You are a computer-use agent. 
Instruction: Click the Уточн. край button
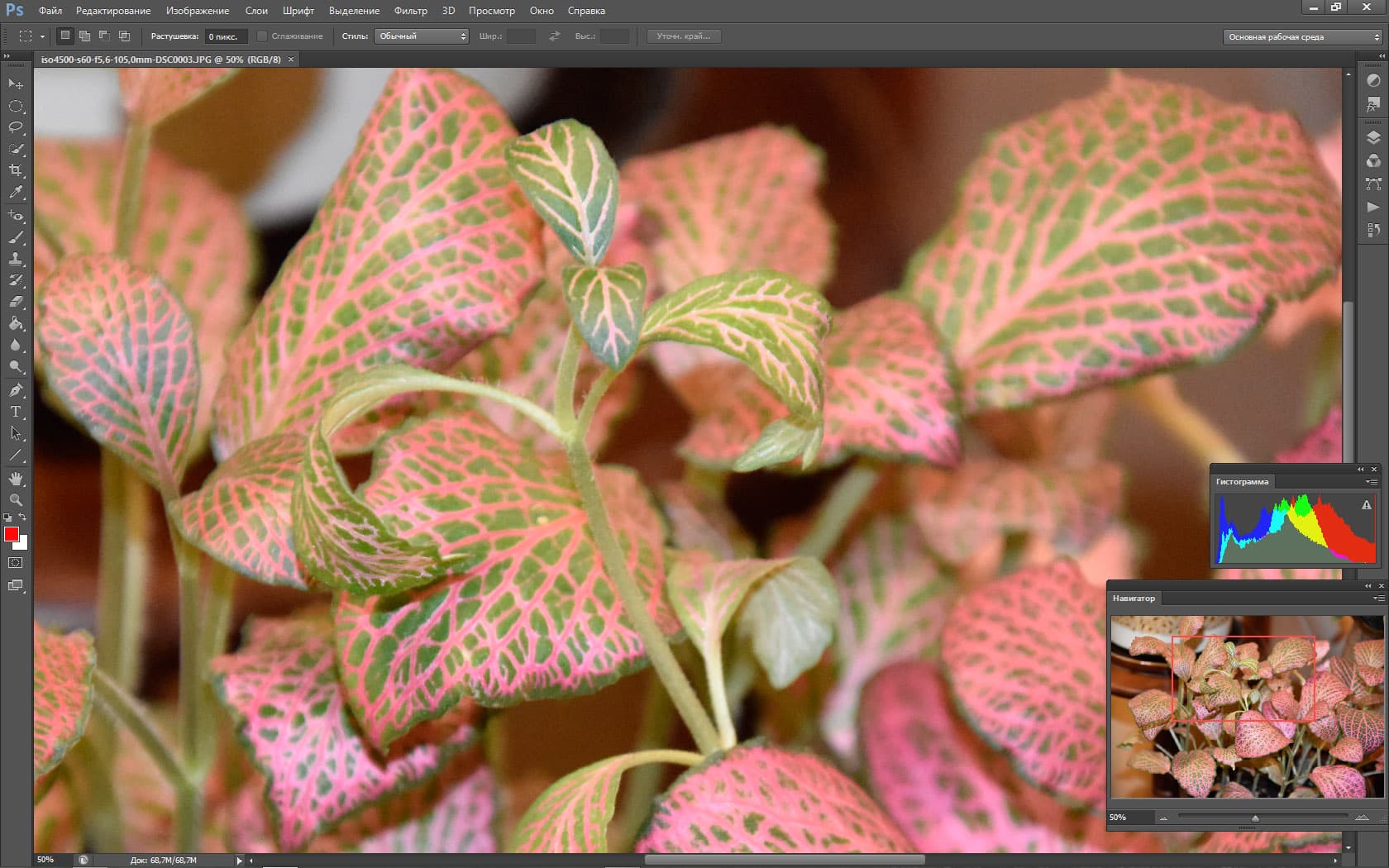[x=683, y=36]
